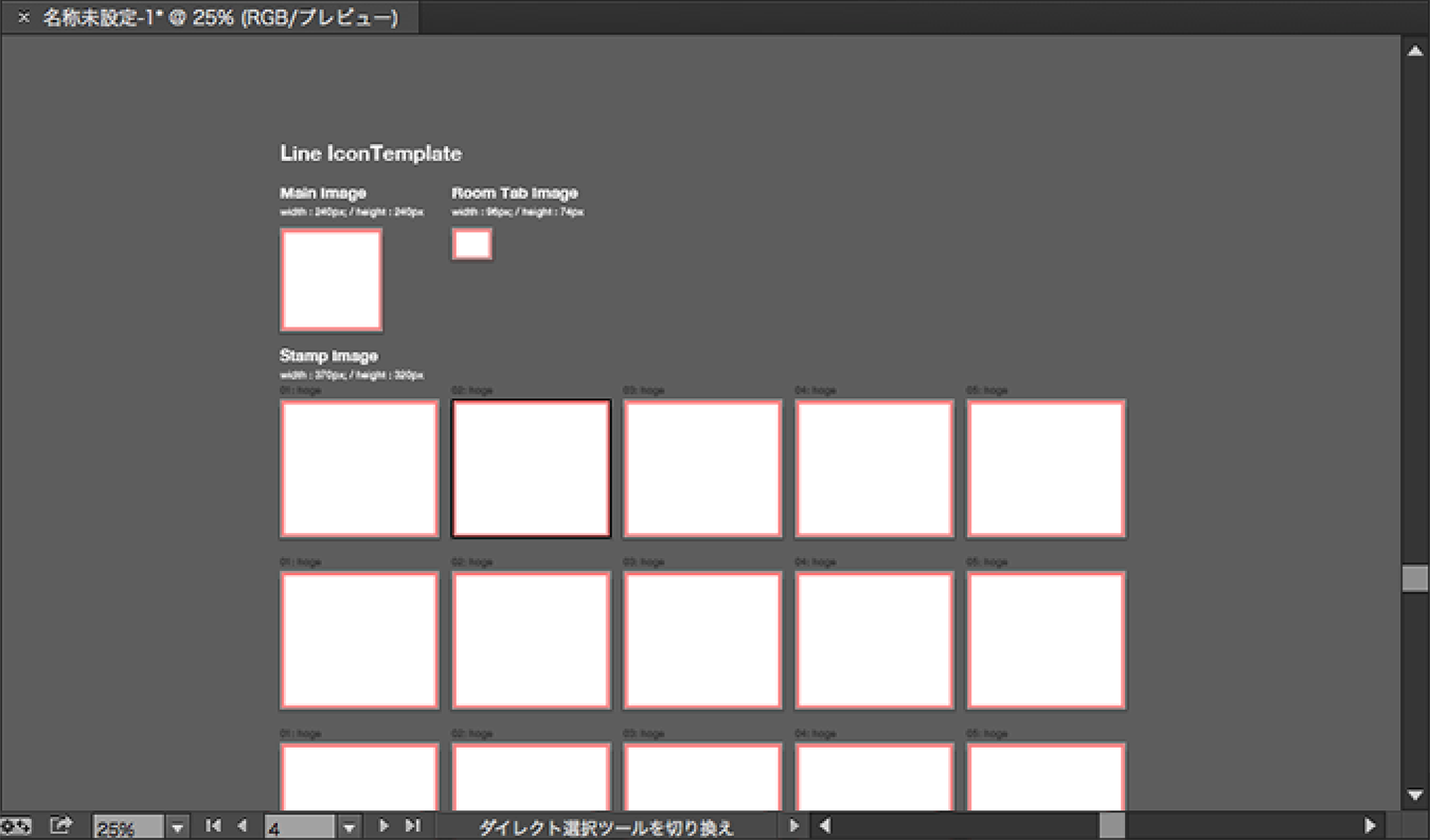1430x840 pixels.
Task: Open the artboard navigation dropdown
Action: 349,827
